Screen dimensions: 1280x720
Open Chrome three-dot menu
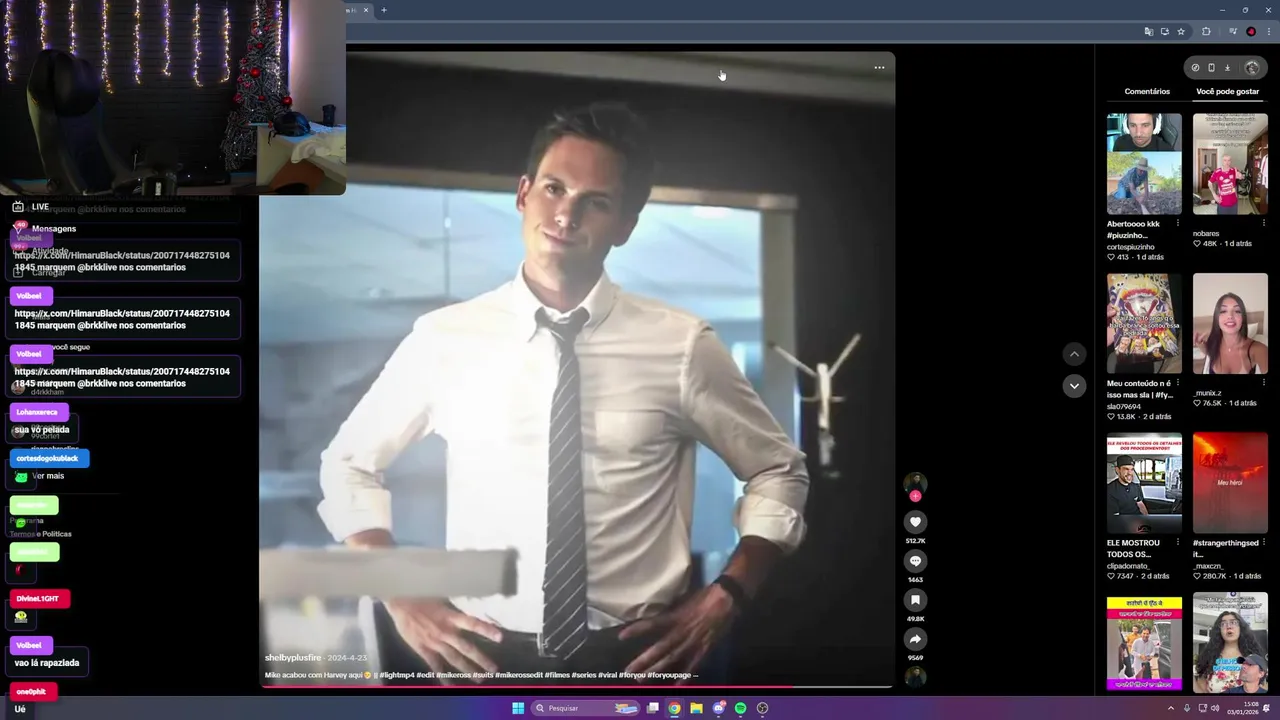[1267, 32]
